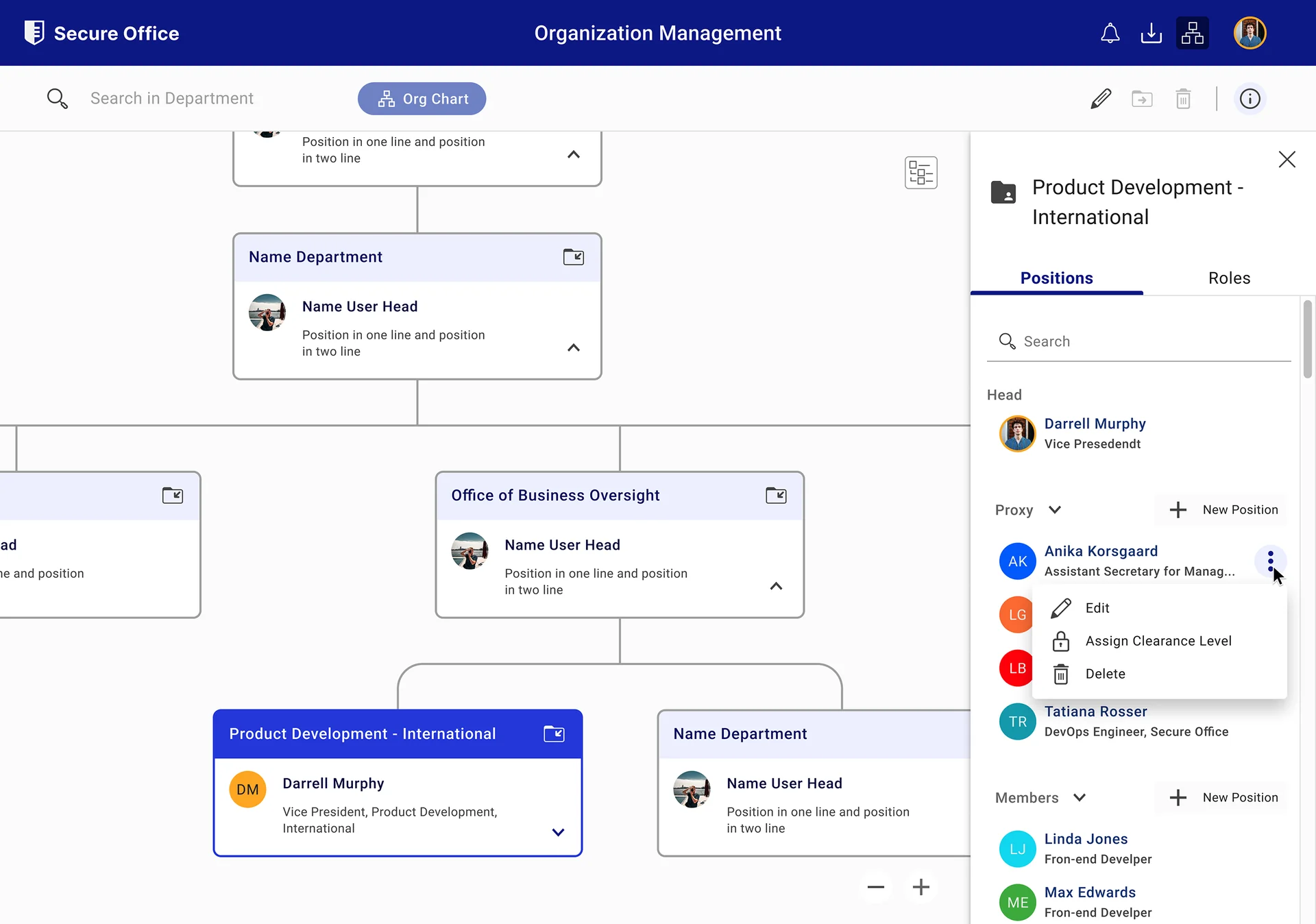
Task: Click the ME avatar circle
Action: coord(1018,903)
